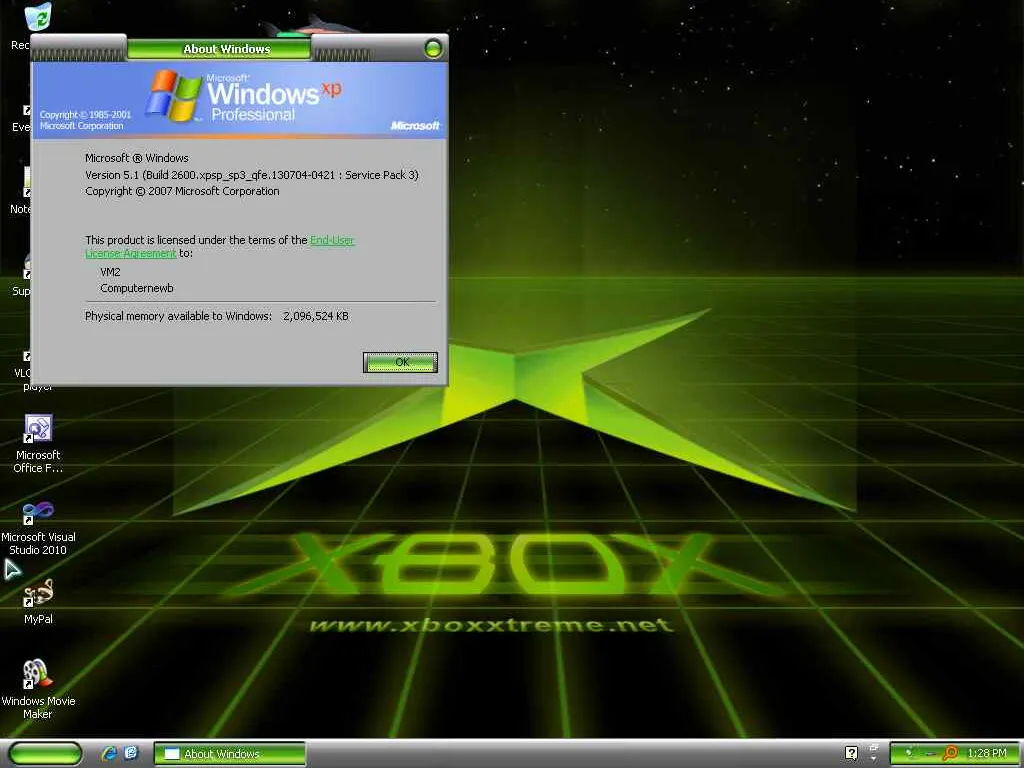Click the Windows XP Professional banner logo
The width and height of the screenshot is (1024, 768).
[243, 97]
